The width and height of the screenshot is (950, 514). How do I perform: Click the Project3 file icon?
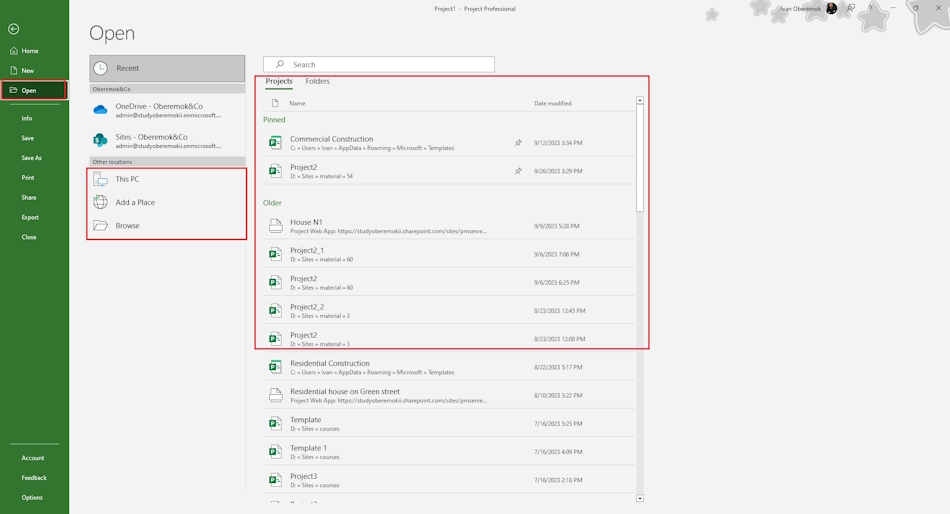(x=276, y=480)
